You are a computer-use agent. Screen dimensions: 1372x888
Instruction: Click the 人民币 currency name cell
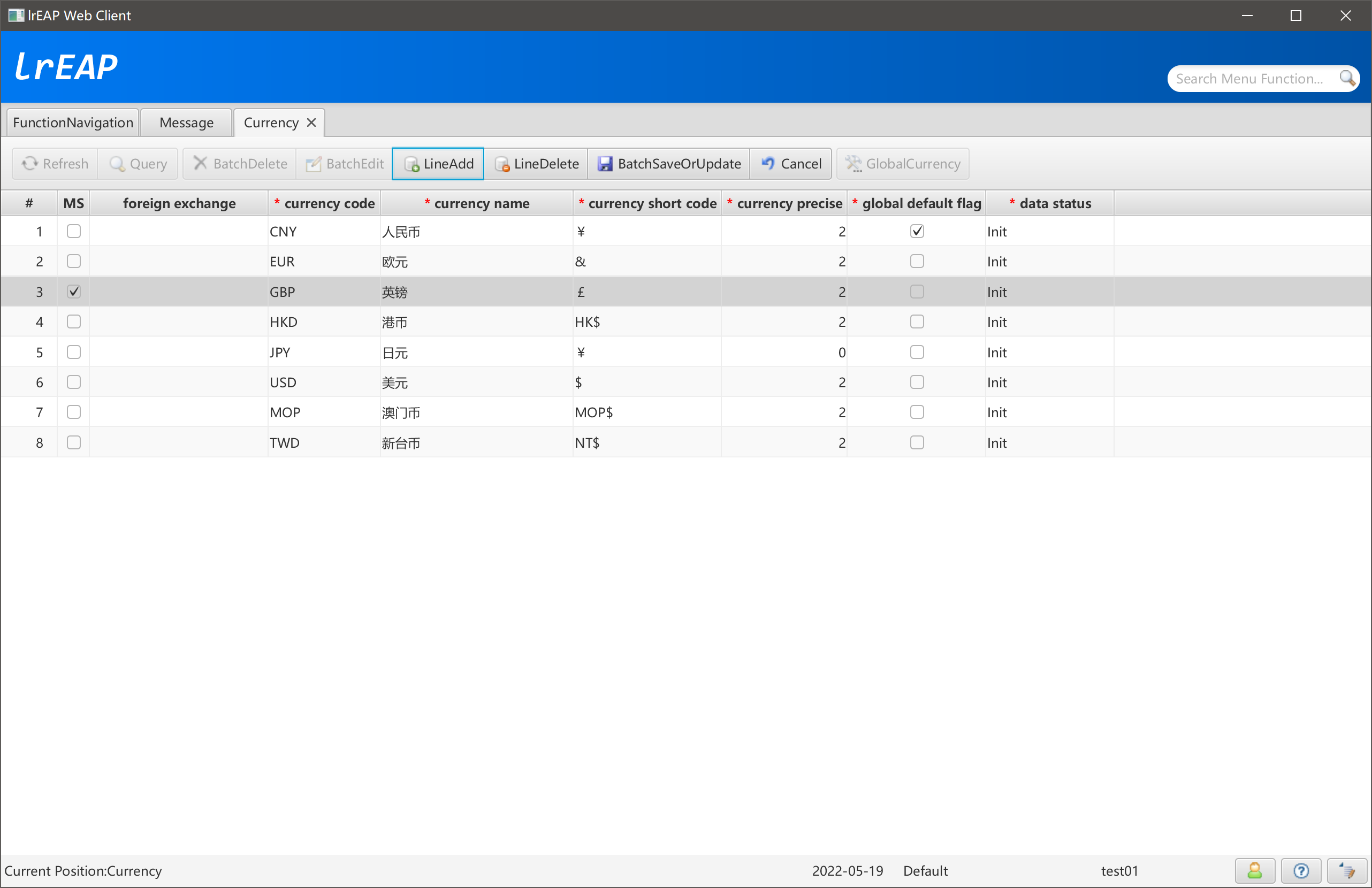[x=476, y=232]
